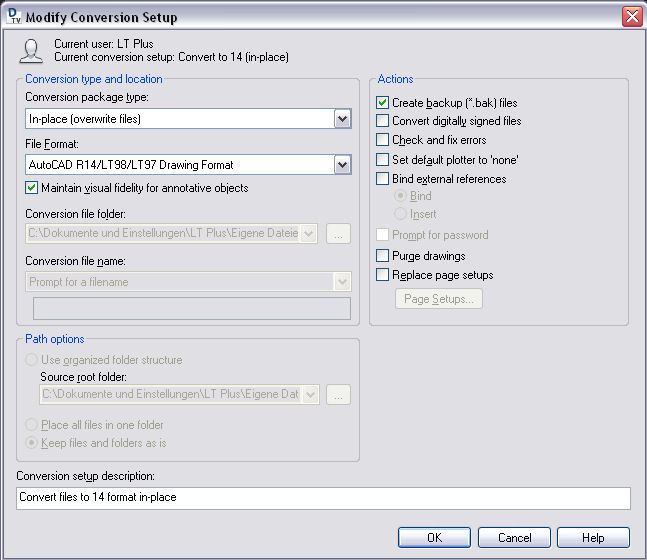Confirm the setup with the OK button
Screen dimensions: 647x560
tap(434, 538)
